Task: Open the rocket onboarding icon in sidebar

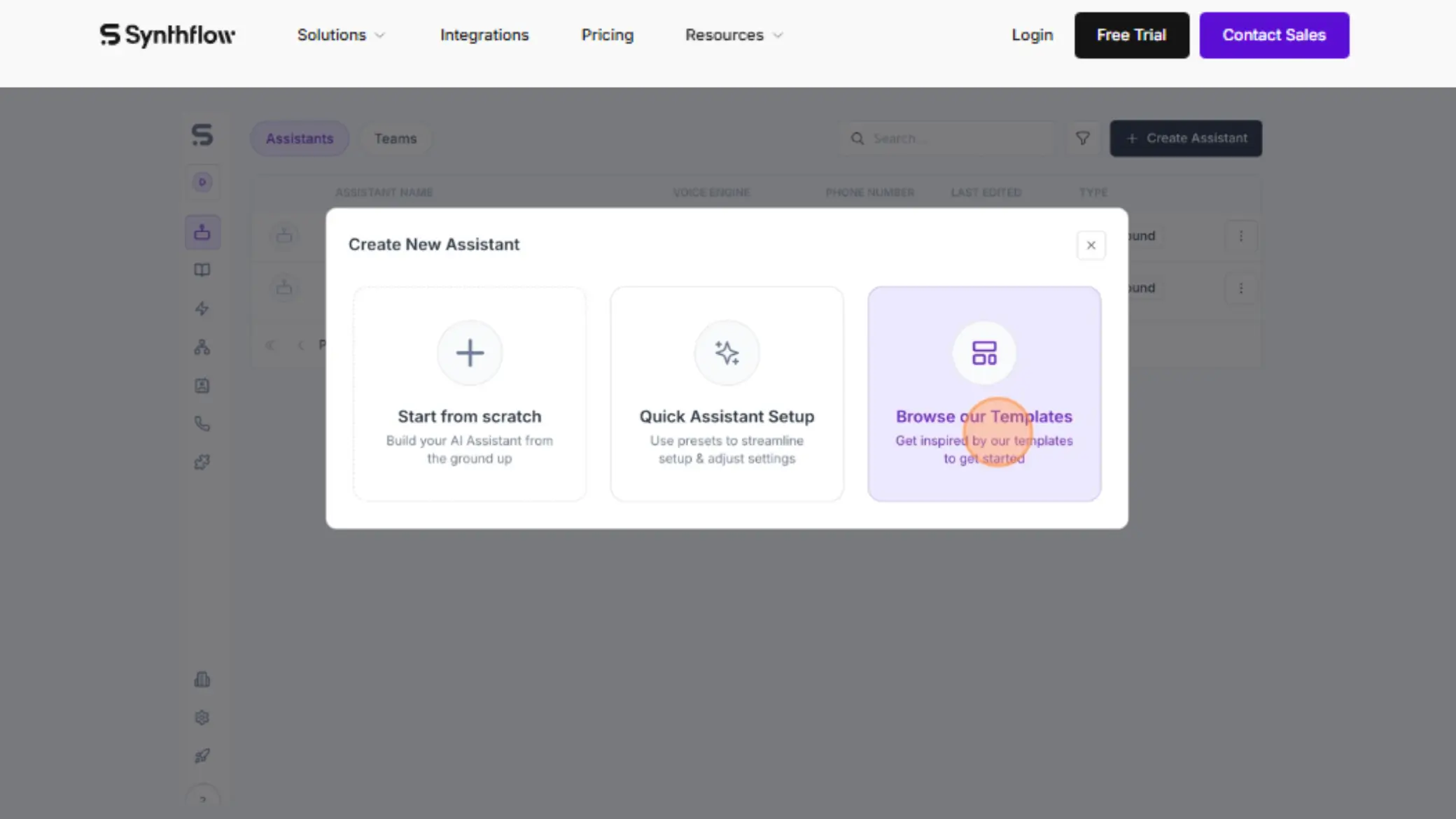Action: tap(202, 756)
